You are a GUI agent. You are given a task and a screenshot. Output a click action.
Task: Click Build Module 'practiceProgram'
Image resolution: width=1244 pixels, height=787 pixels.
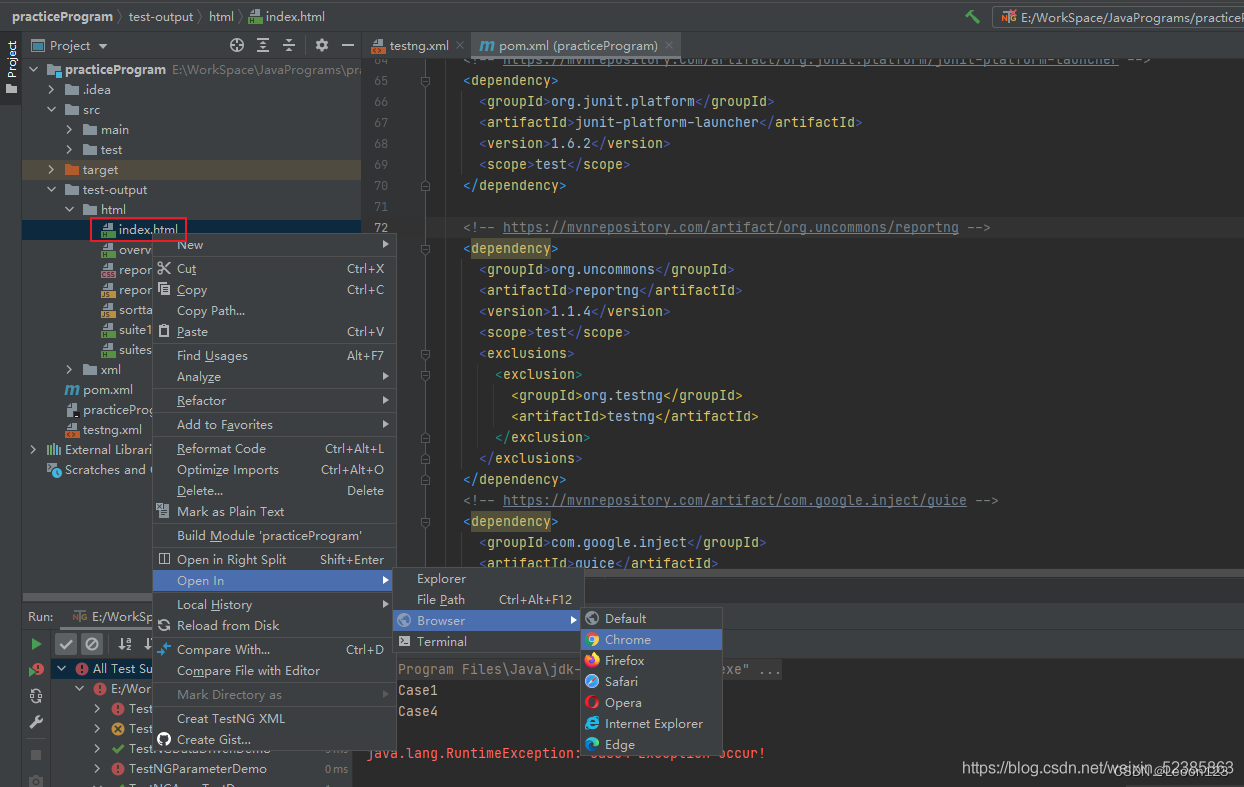click(273, 536)
